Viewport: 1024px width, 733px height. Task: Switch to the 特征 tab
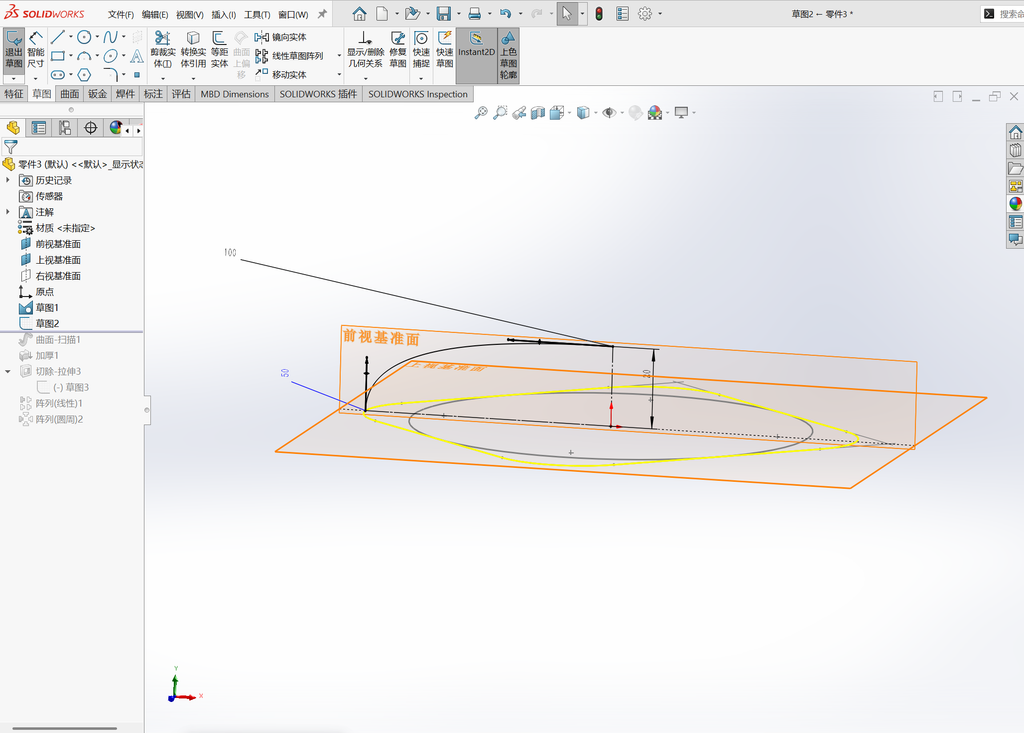14,94
